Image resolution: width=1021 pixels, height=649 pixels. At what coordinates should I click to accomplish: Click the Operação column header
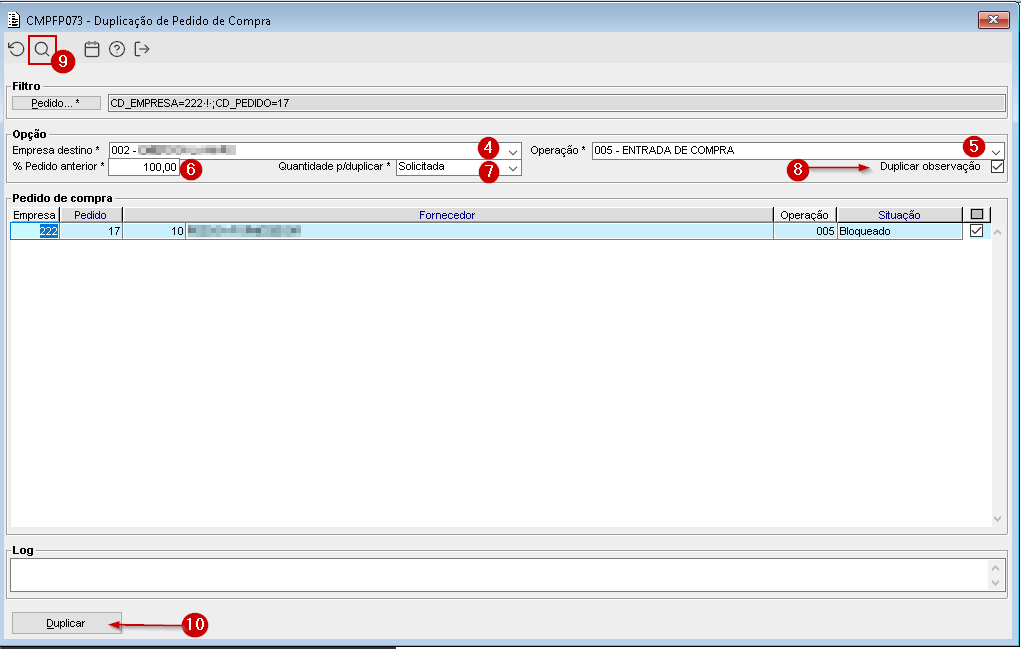pos(805,215)
